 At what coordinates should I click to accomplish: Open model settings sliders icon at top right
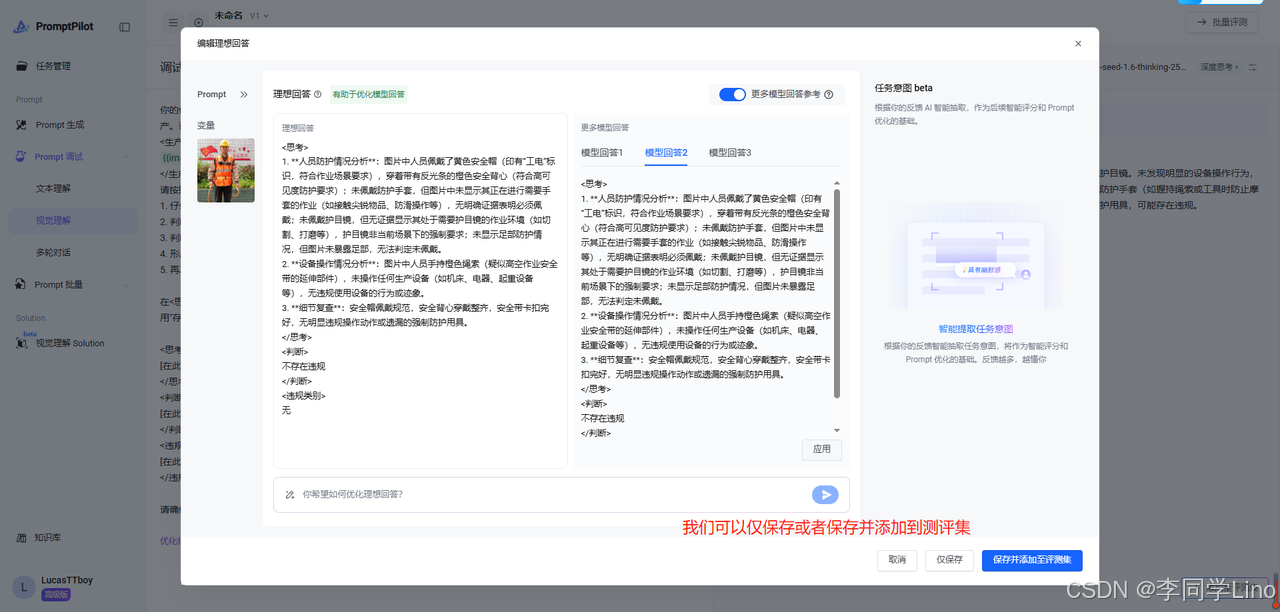pyautogui.click(x=1254, y=67)
